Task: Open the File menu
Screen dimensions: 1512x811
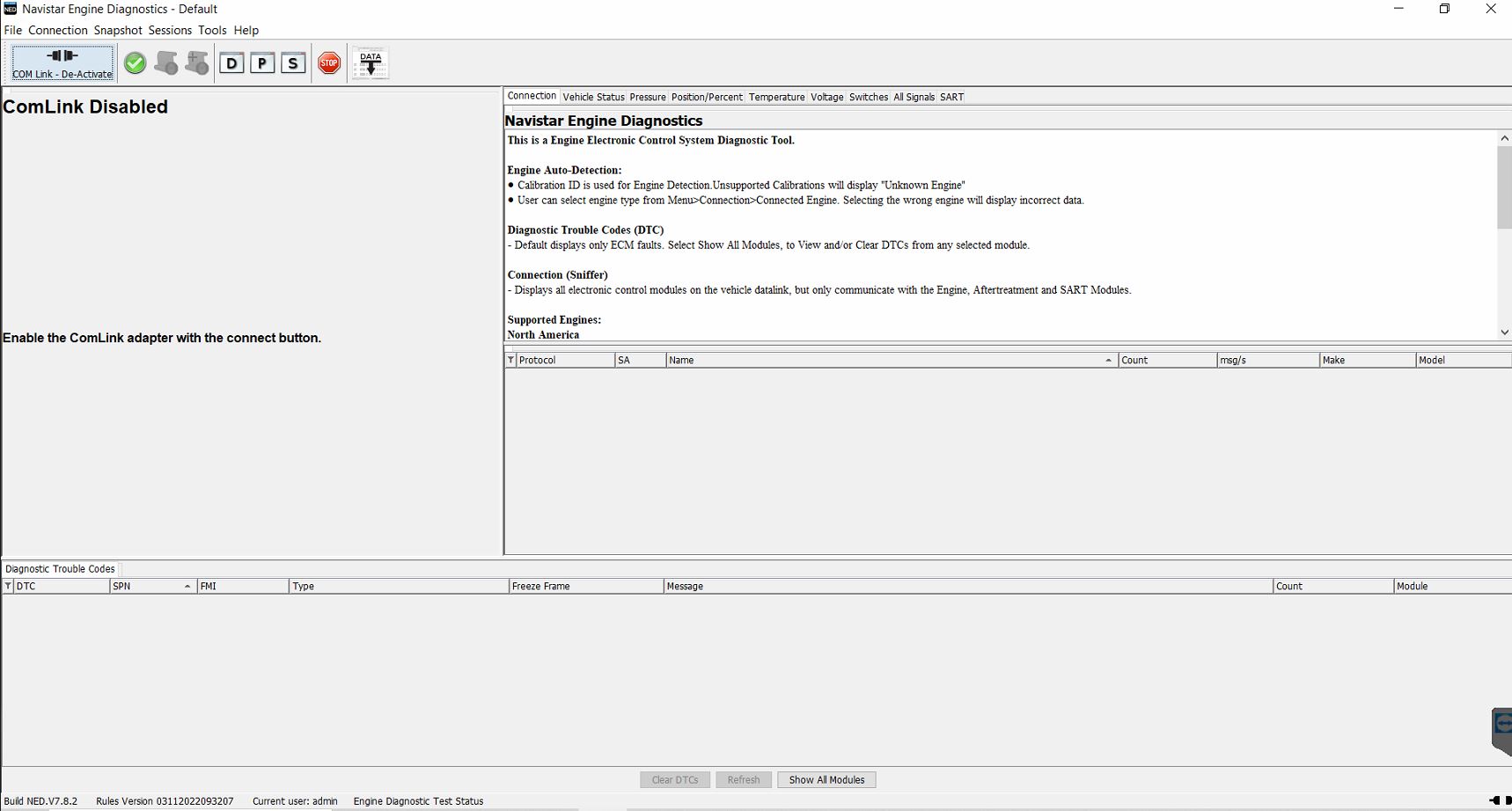Action: click(x=13, y=30)
